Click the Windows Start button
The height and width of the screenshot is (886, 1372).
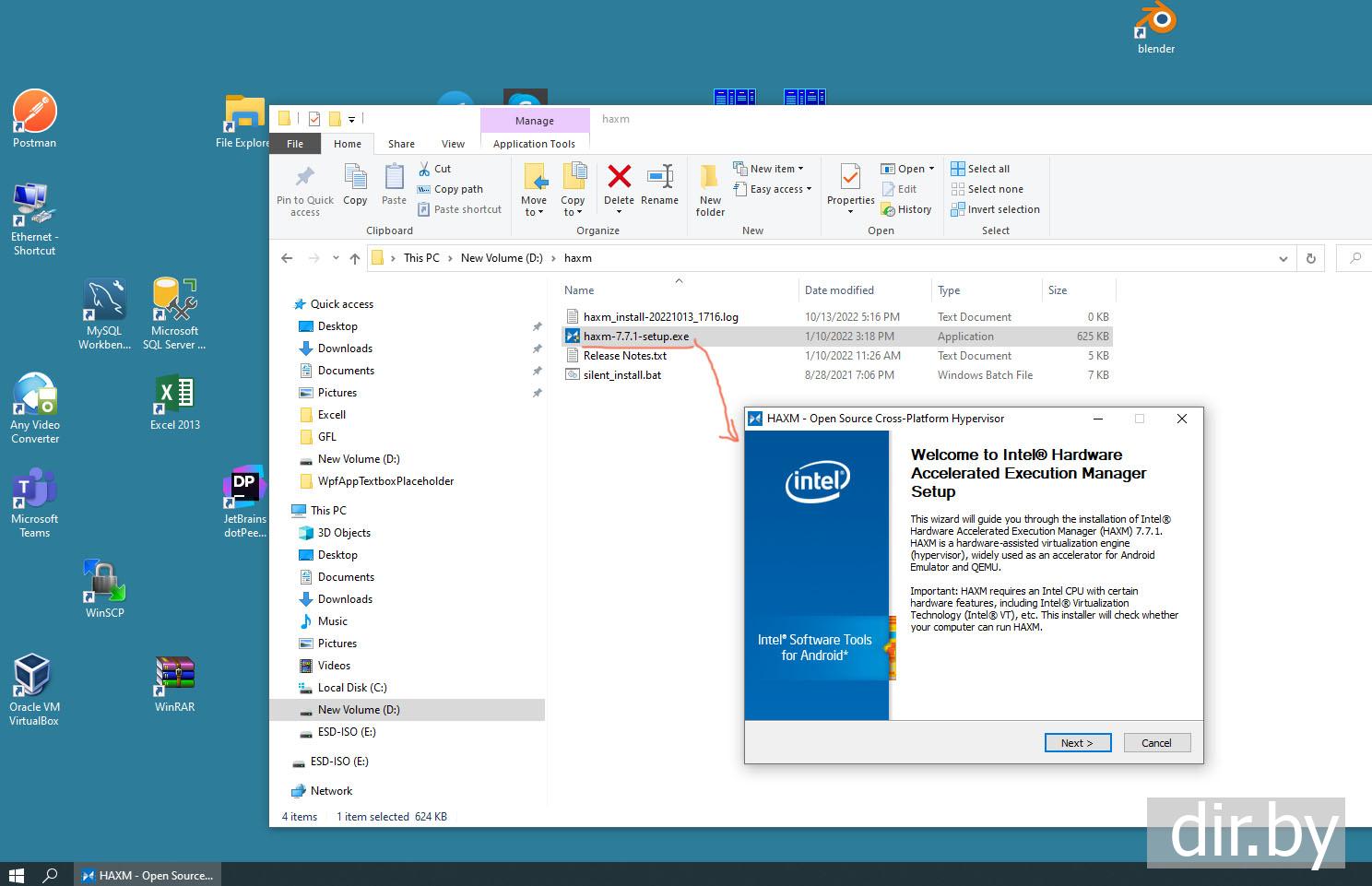(x=16, y=875)
